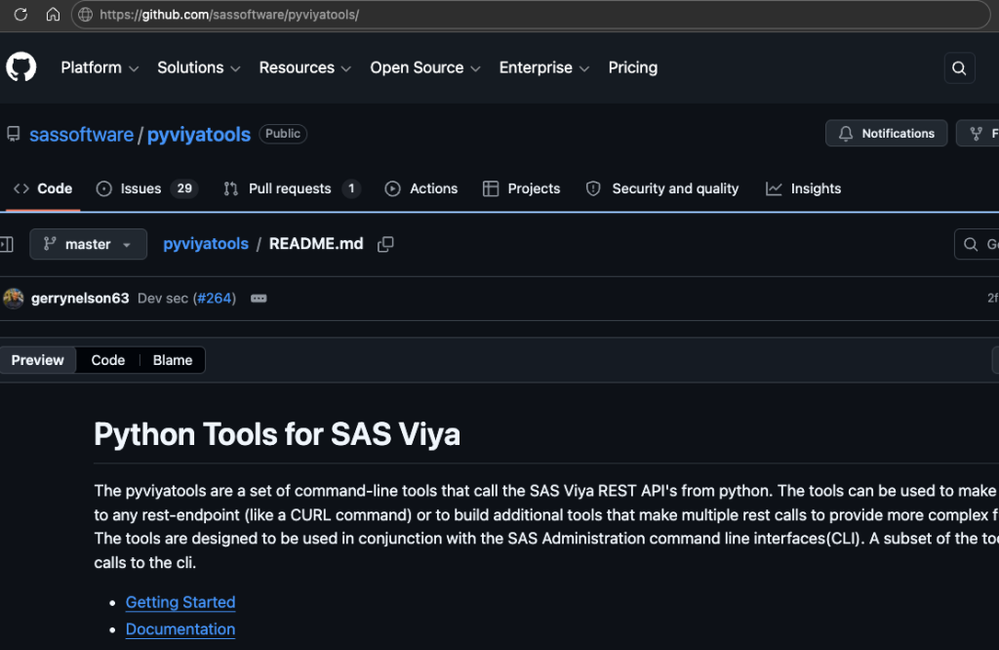Image resolution: width=999 pixels, height=650 pixels.
Task: Expand the Platform menu
Action: pos(99,68)
